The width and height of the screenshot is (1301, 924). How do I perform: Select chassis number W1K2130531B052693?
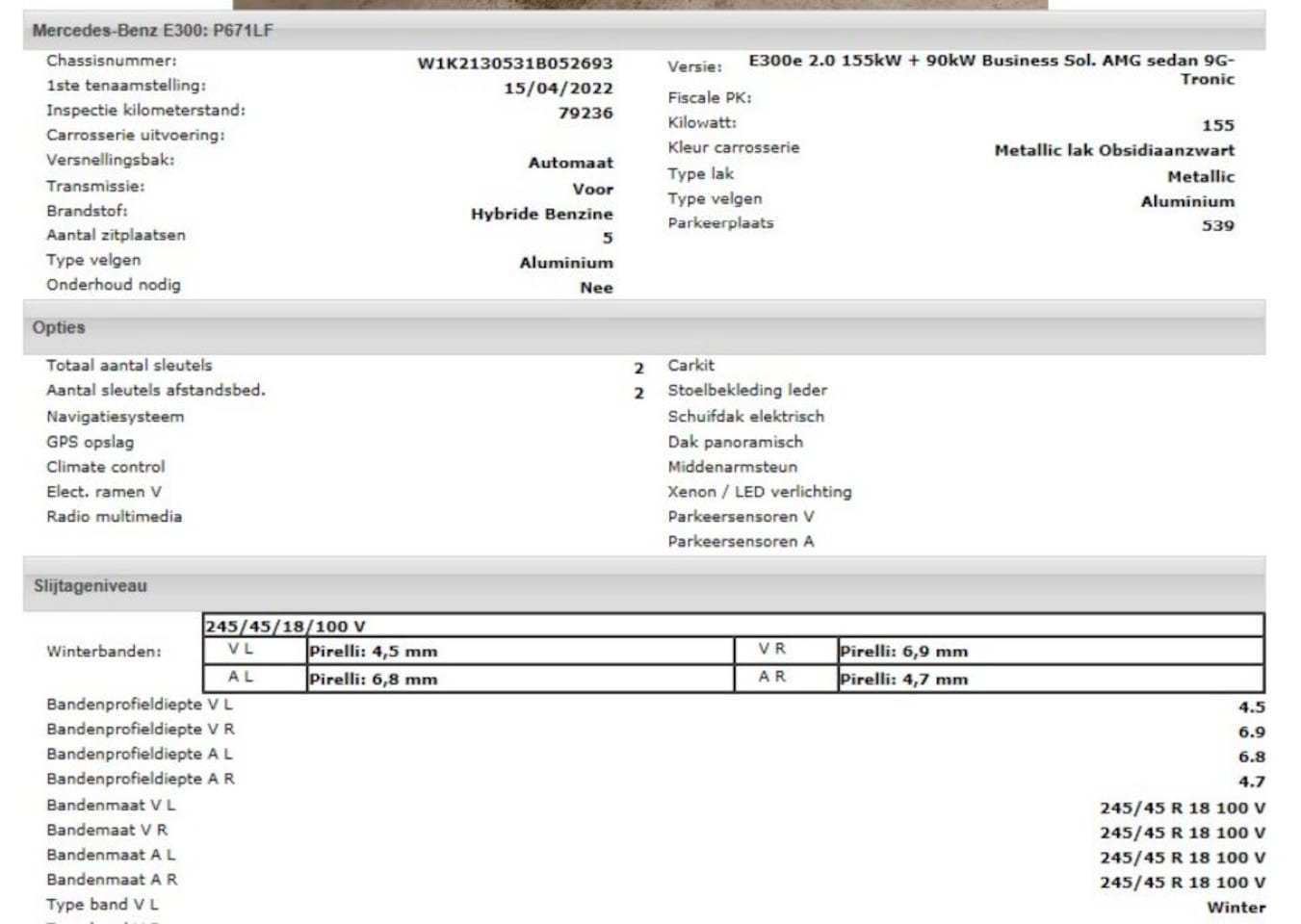514,64
